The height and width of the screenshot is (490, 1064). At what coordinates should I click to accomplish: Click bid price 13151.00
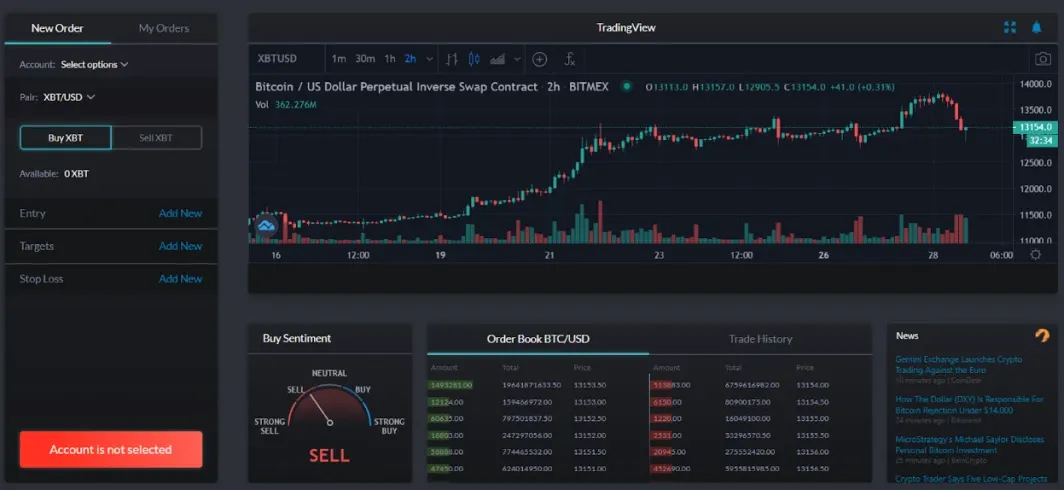tap(589, 468)
